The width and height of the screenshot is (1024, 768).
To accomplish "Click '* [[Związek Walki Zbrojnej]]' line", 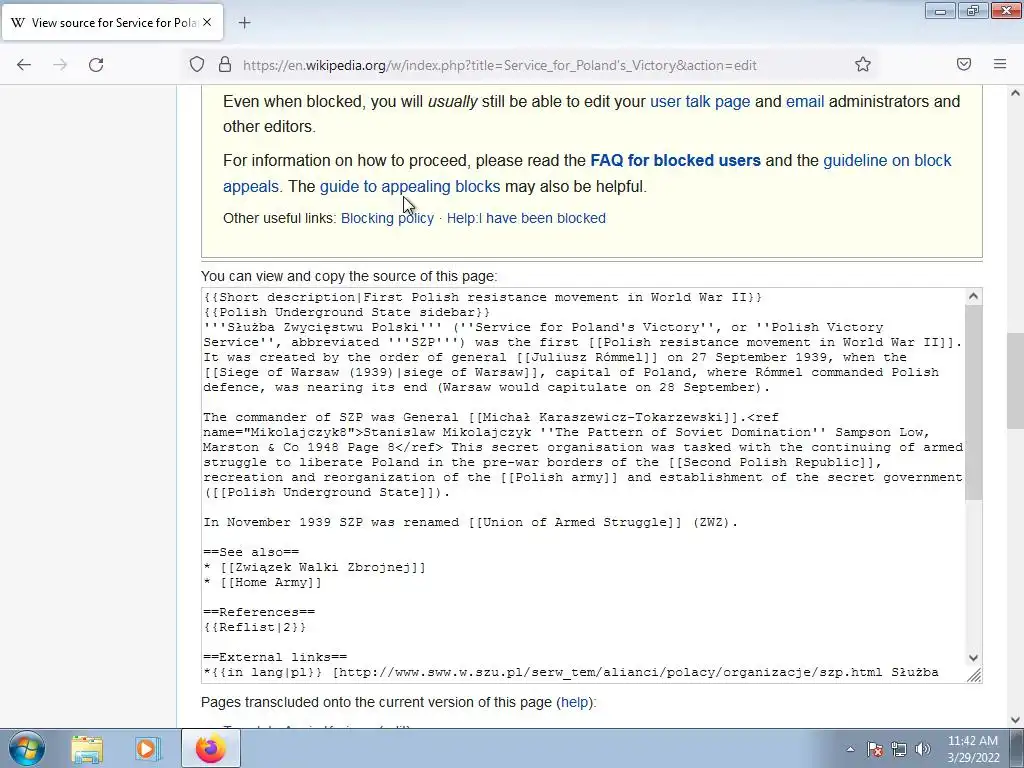I will (x=314, y=568).
